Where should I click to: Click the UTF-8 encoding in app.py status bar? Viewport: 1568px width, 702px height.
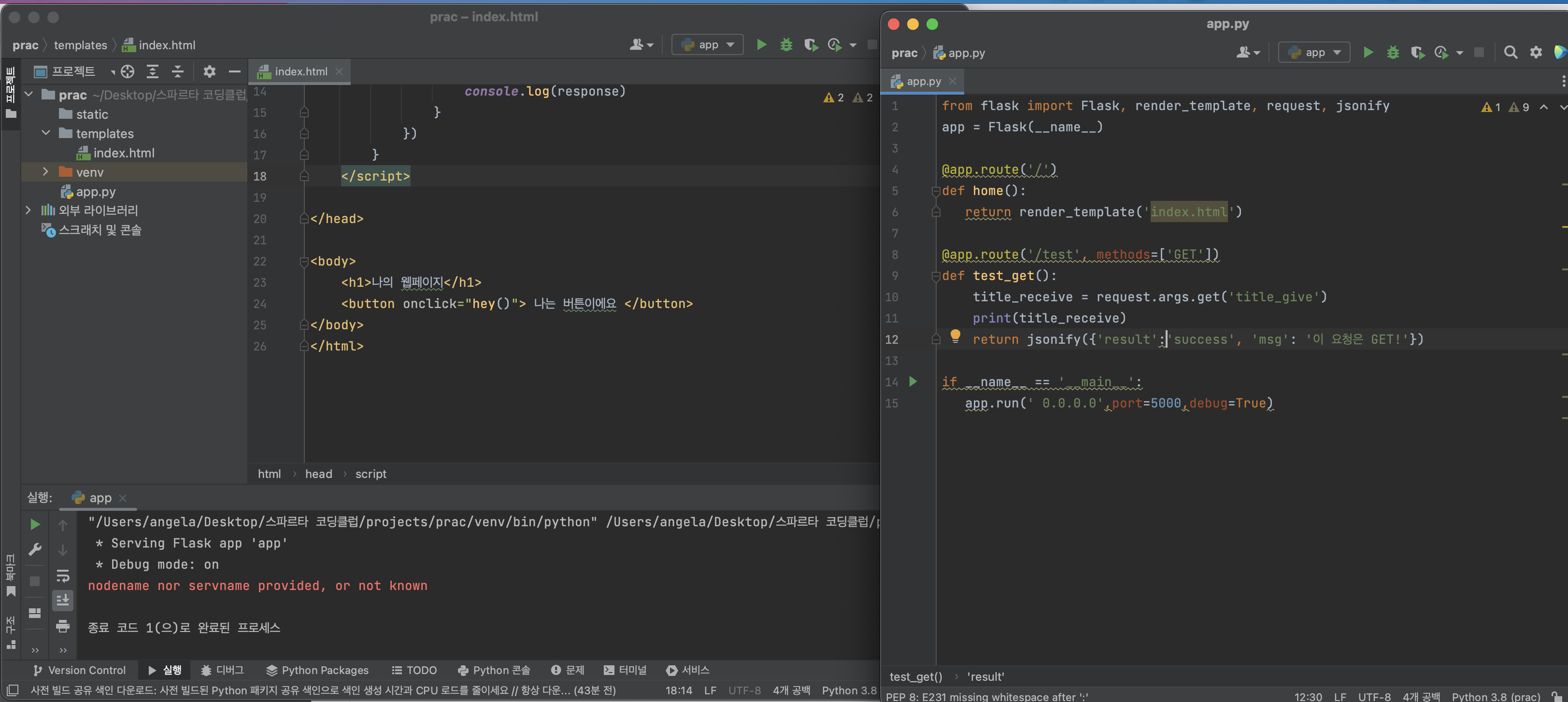(1374, 697)
